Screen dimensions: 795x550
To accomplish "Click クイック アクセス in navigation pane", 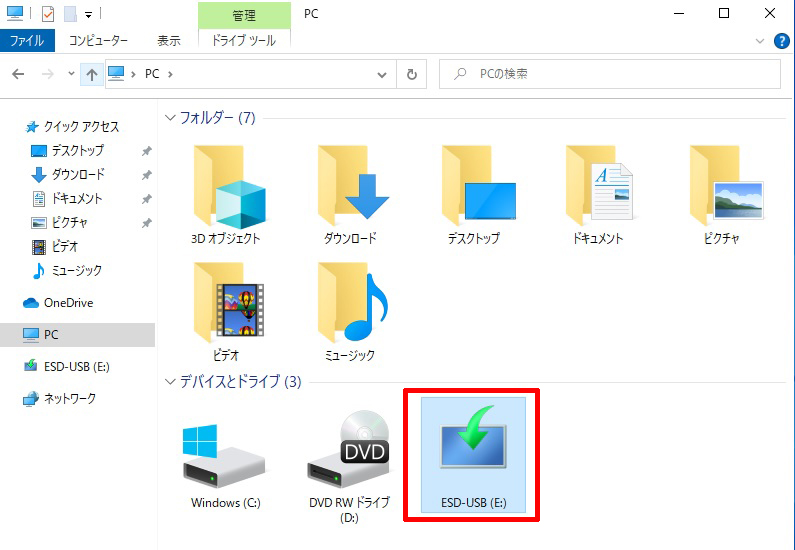I will [x=81, y=126].
